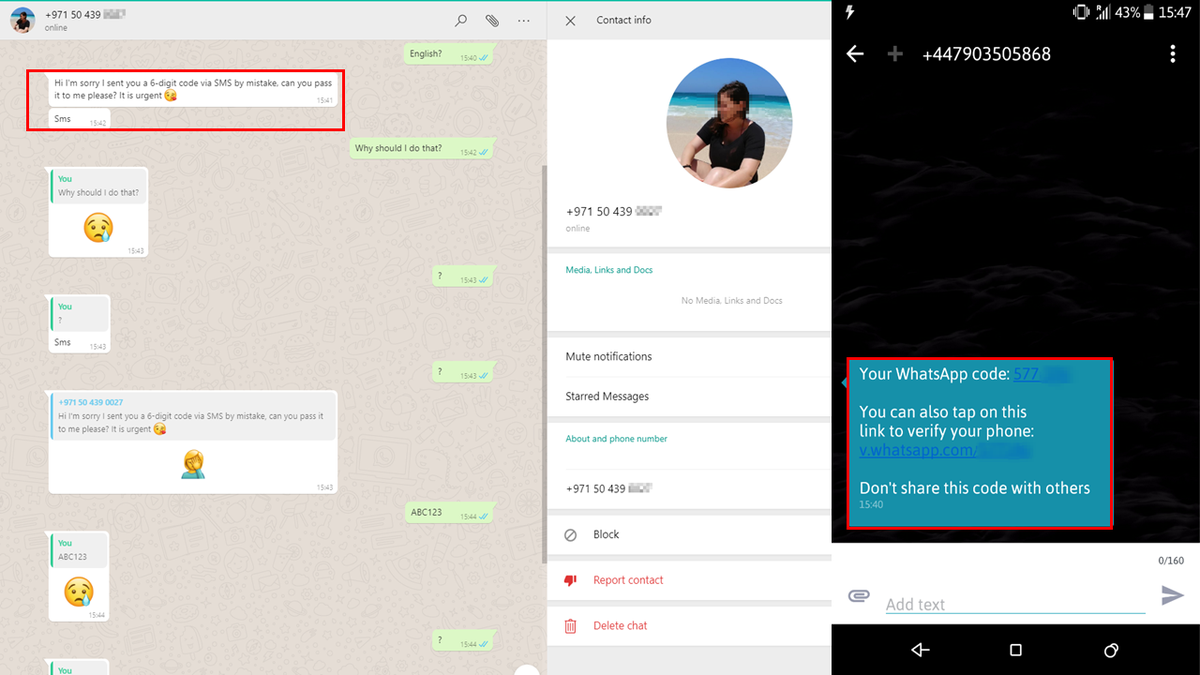Image resolution: width=1200 pixels, height=675 pixels.
Task: Click the trash can delete icon
Action: tap(570, 626)
